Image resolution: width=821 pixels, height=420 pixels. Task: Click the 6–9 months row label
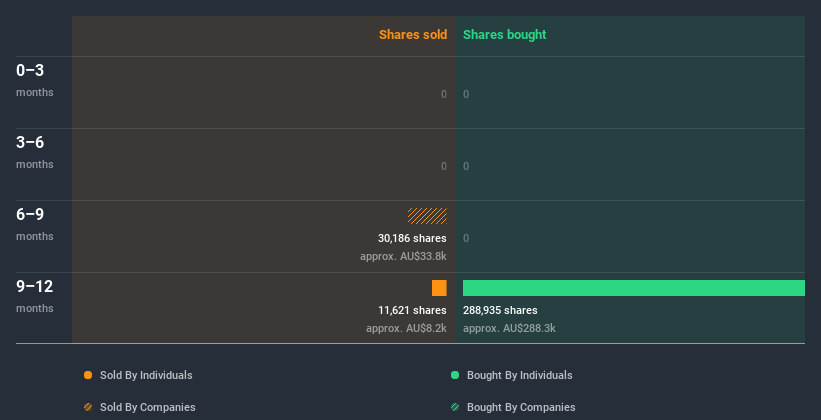click(35, 224)
